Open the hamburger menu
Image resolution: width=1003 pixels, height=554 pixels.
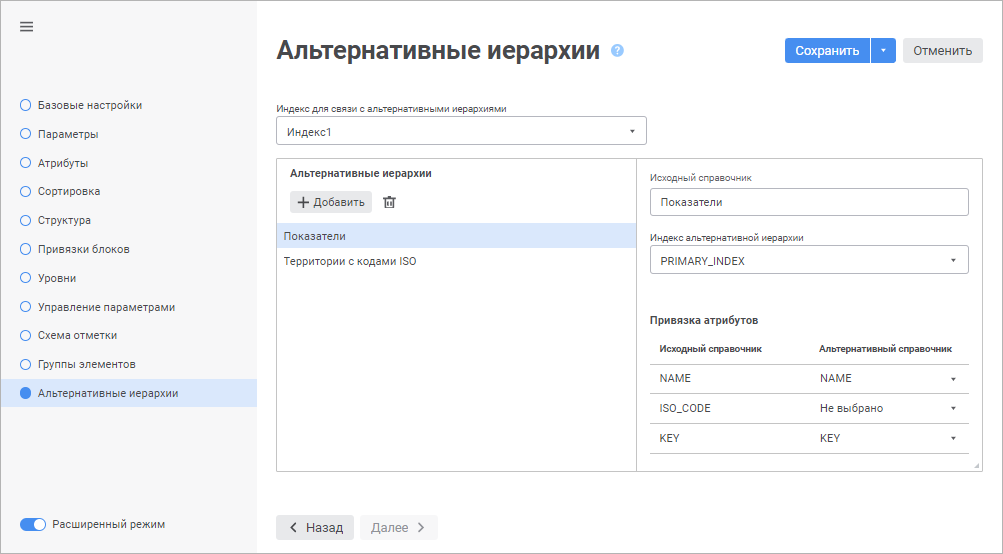pyautogui.click(x=27, y=27)
